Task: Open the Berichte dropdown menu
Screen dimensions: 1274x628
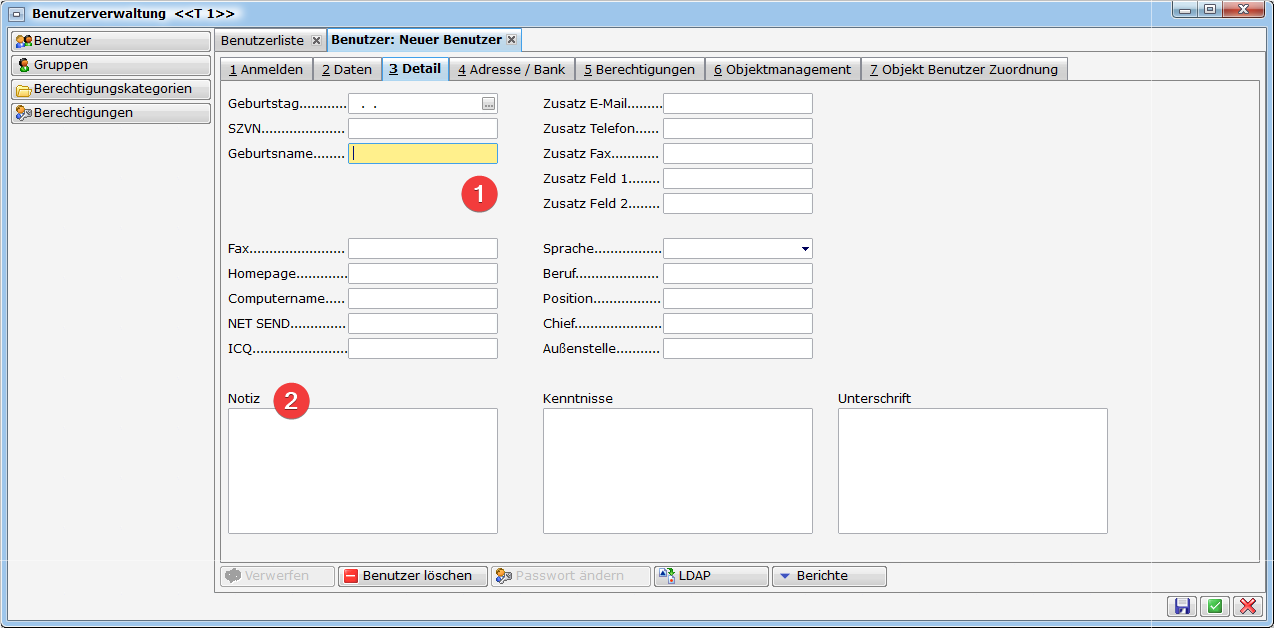Action: [x=828, y=576]
